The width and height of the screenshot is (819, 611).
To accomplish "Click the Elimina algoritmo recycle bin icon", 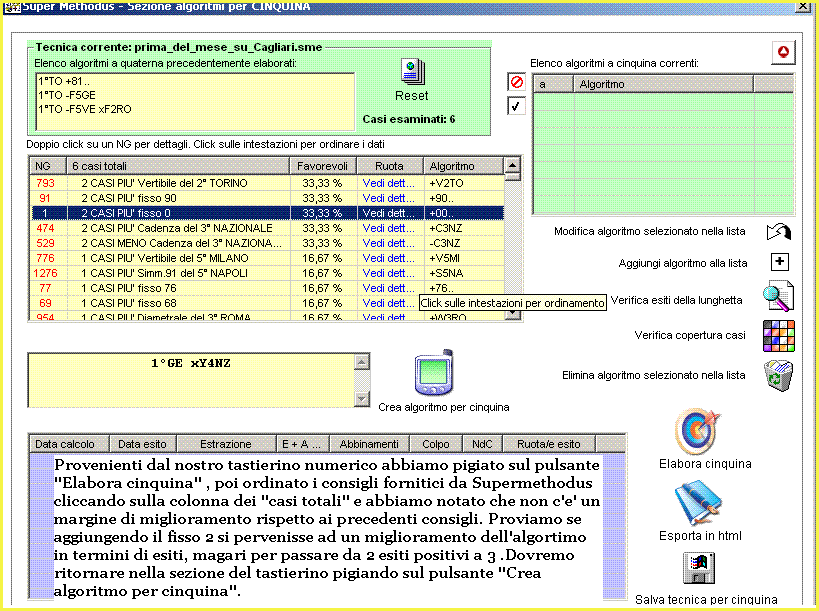I will 778,375.
